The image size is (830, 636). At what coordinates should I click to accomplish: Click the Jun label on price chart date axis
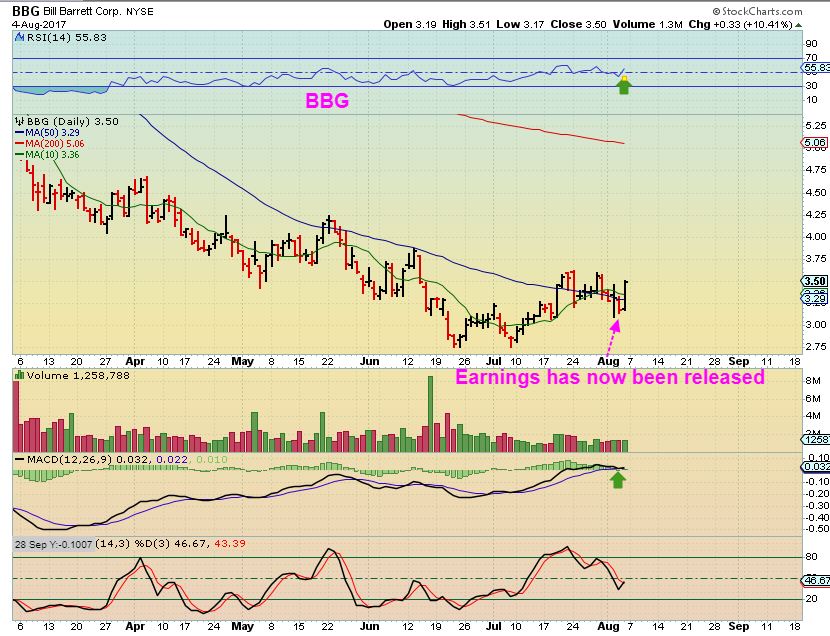coord(369,361)
